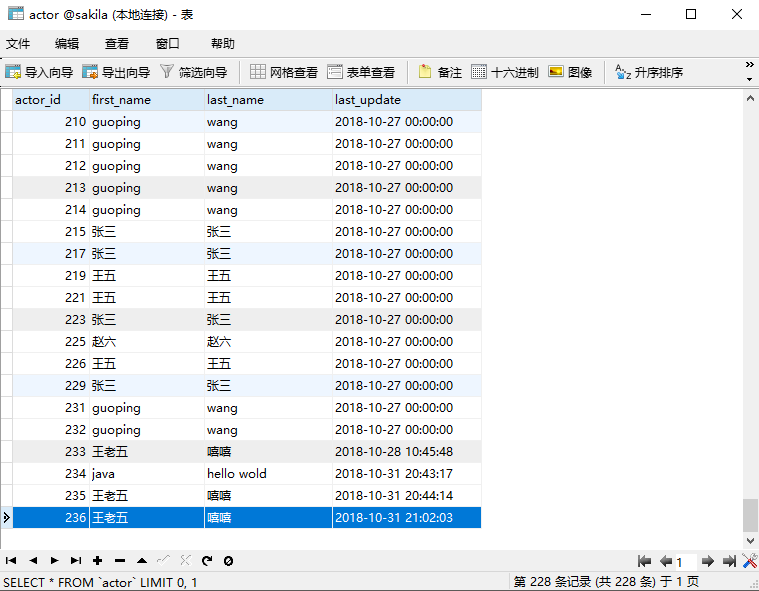Image resolution: width=759 pixels, height=591 pixels.
Task: Click the edit record triangle icon
Action: click(x=142, y=561)
